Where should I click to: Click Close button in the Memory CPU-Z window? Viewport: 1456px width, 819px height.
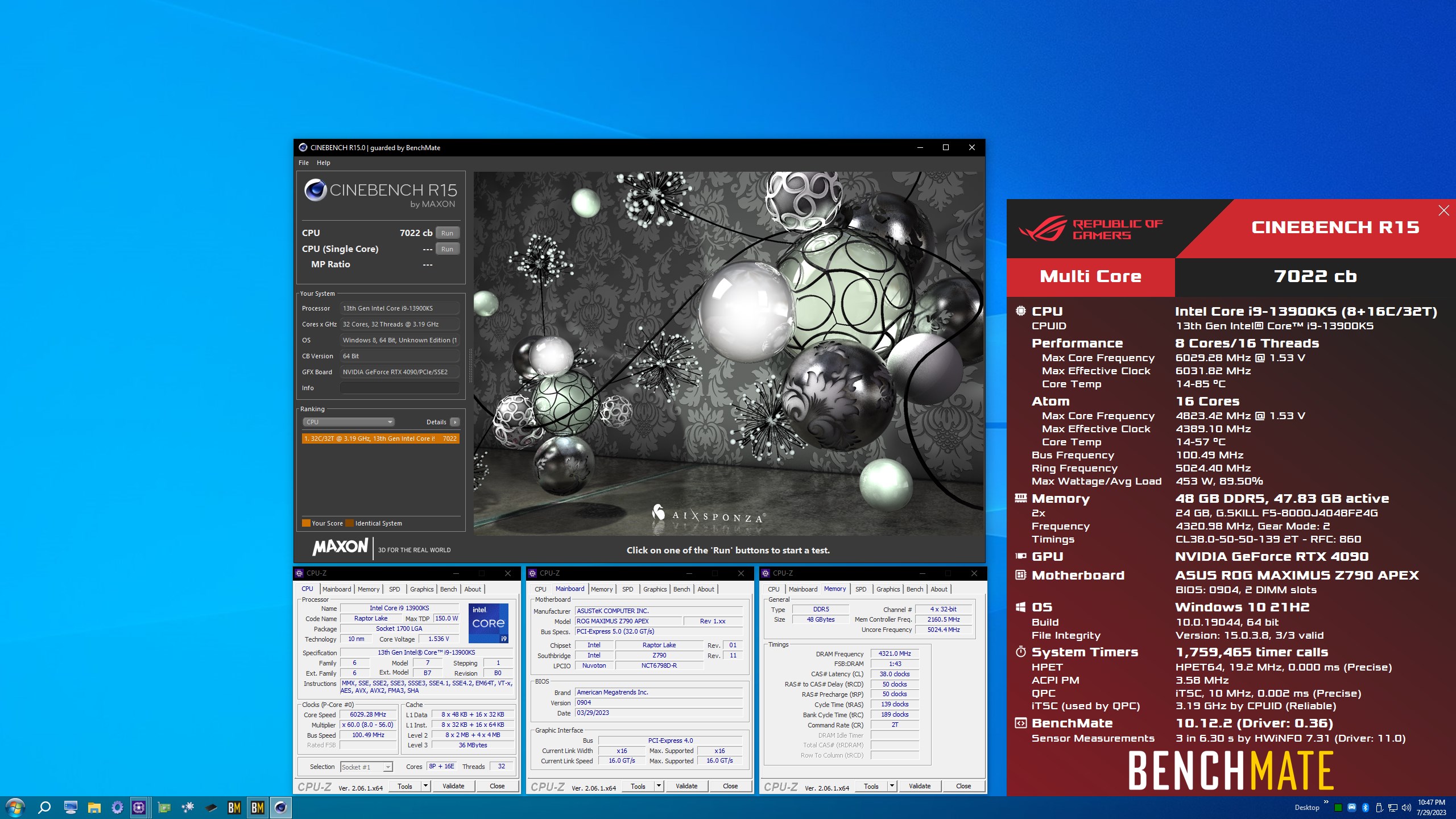click(x=963, y=787)
